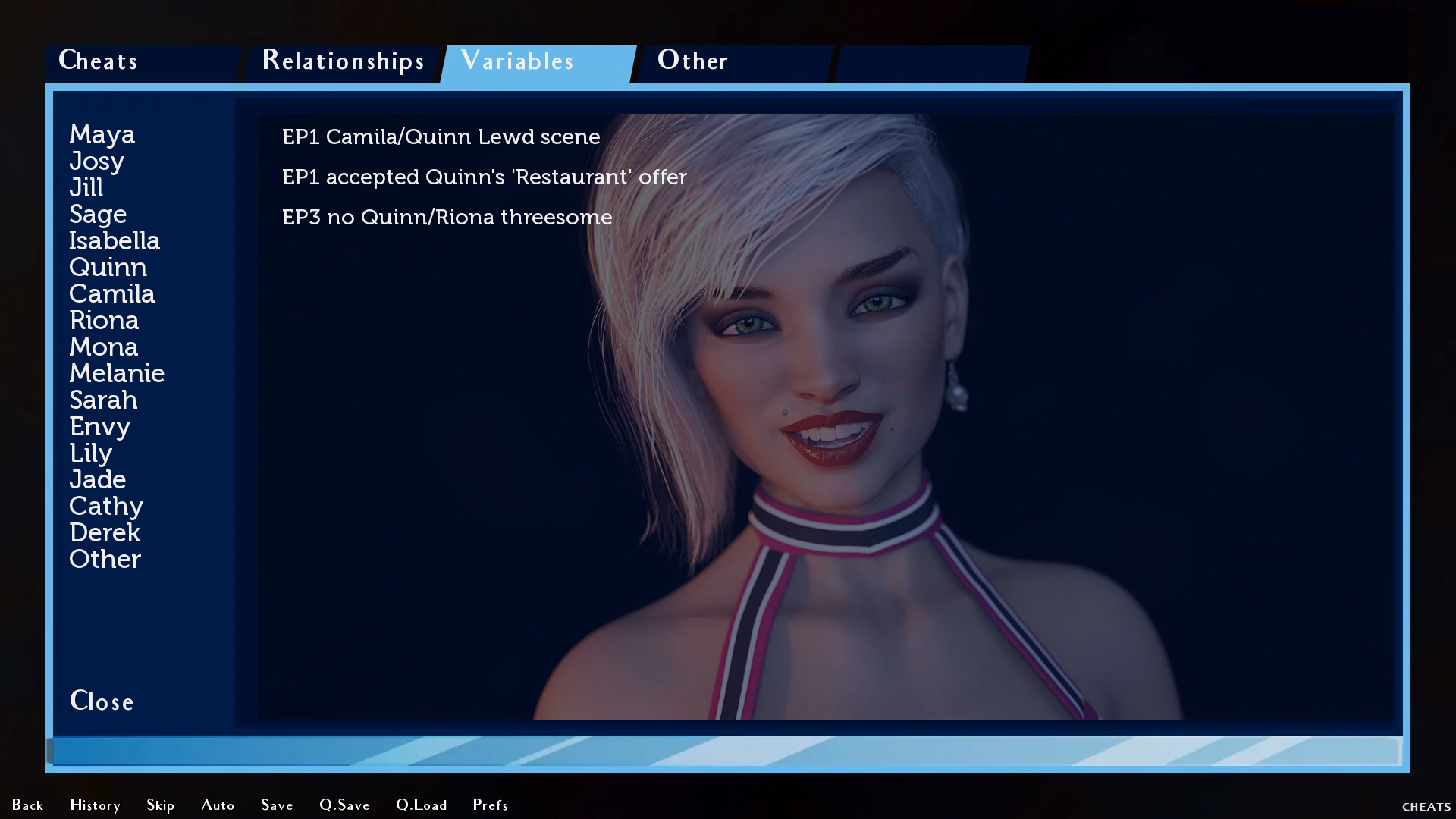Open Prefs from the bottom menu
1456x819 pixels.
(x=490, y=805)
